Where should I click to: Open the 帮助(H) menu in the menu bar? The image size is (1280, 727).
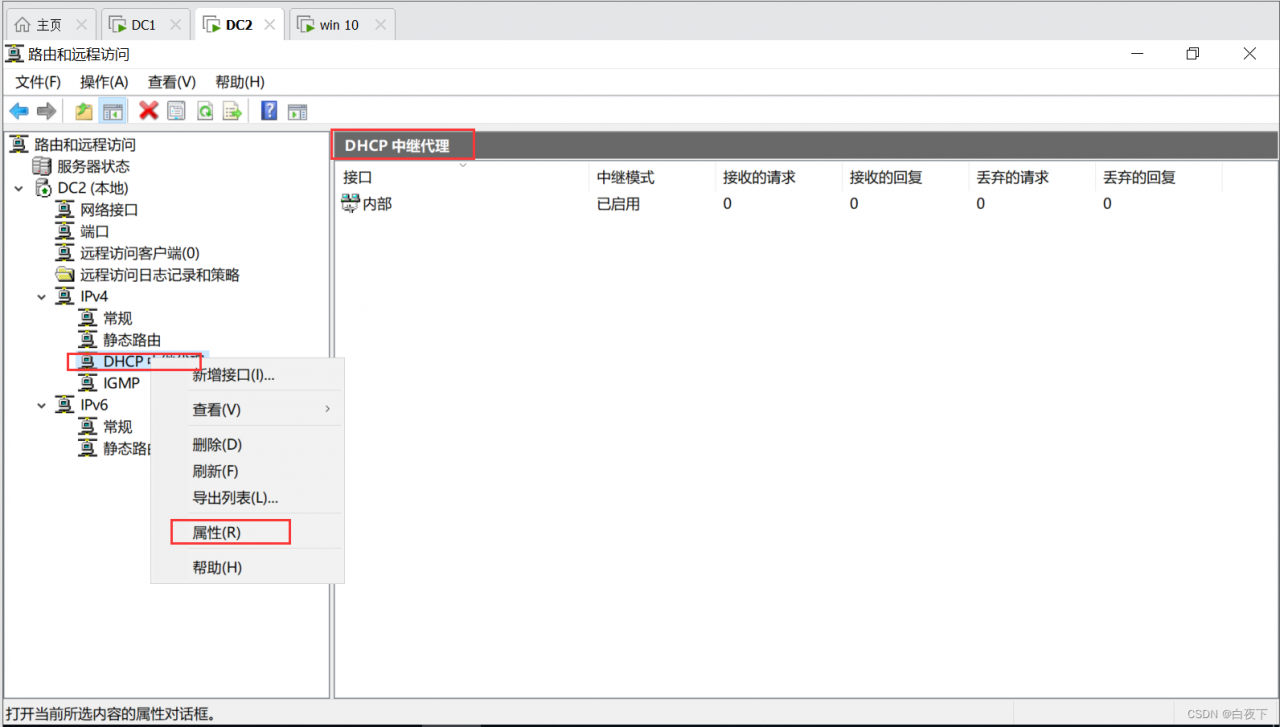(x=240, y=82)
